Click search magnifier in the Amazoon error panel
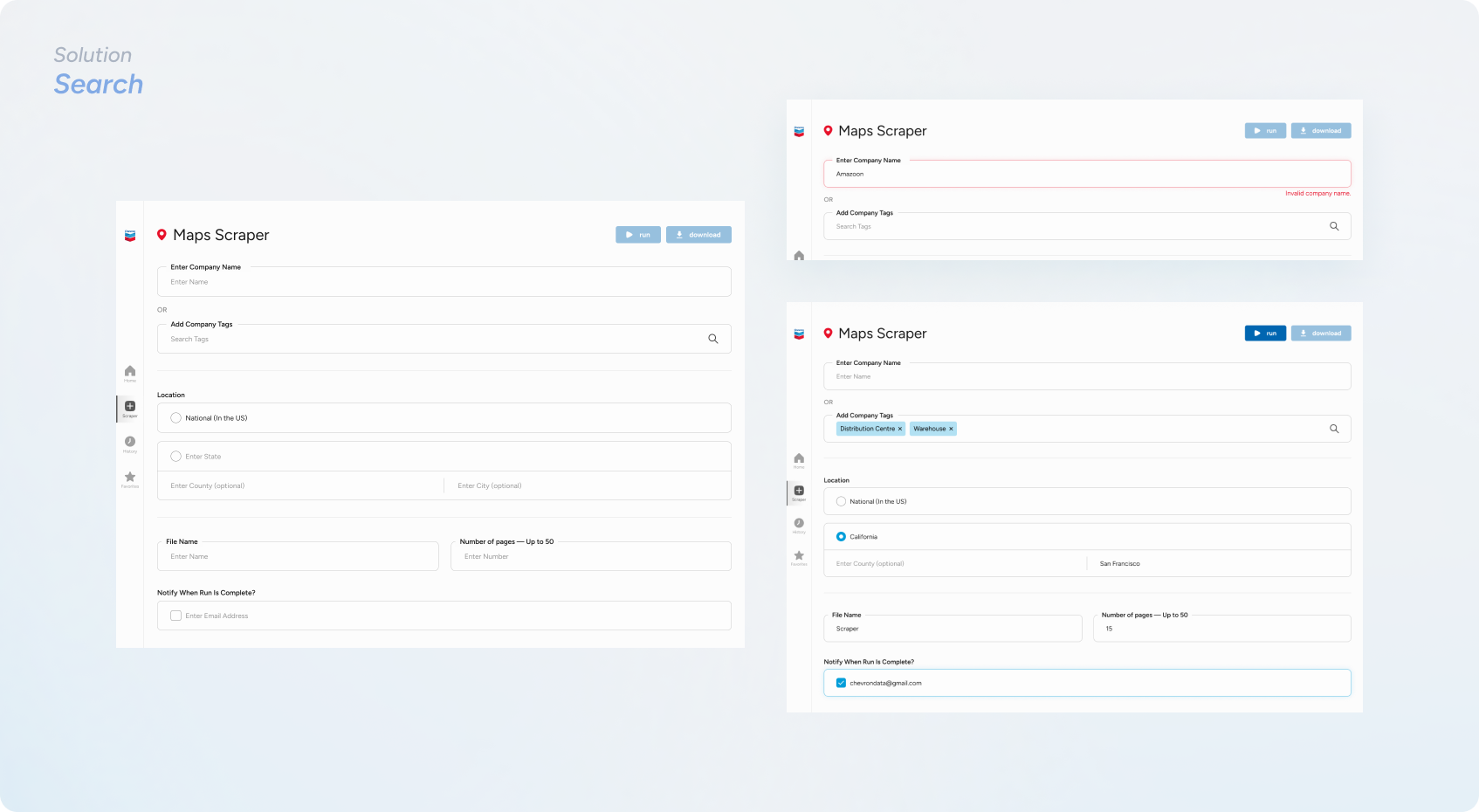Image resolution: width=1479 pixels, height=812 pixels. pos(1333,226)
